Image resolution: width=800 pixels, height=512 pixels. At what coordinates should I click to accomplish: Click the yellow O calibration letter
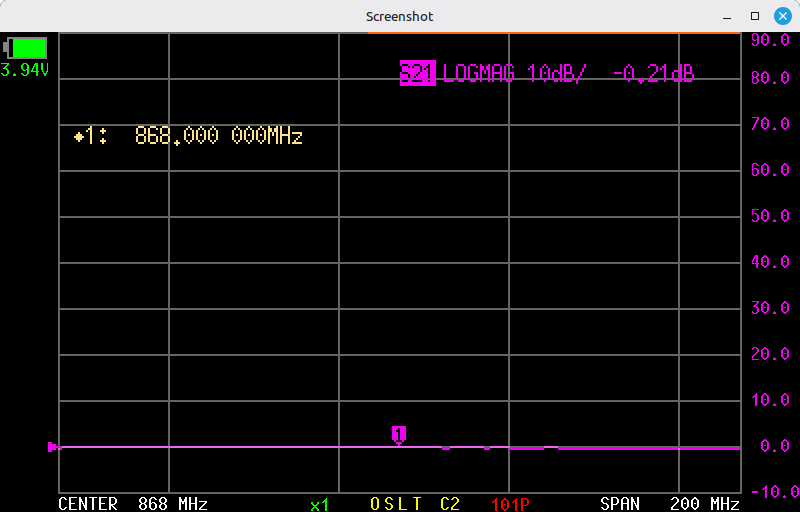pyautogui.click(x=376, y=504)
